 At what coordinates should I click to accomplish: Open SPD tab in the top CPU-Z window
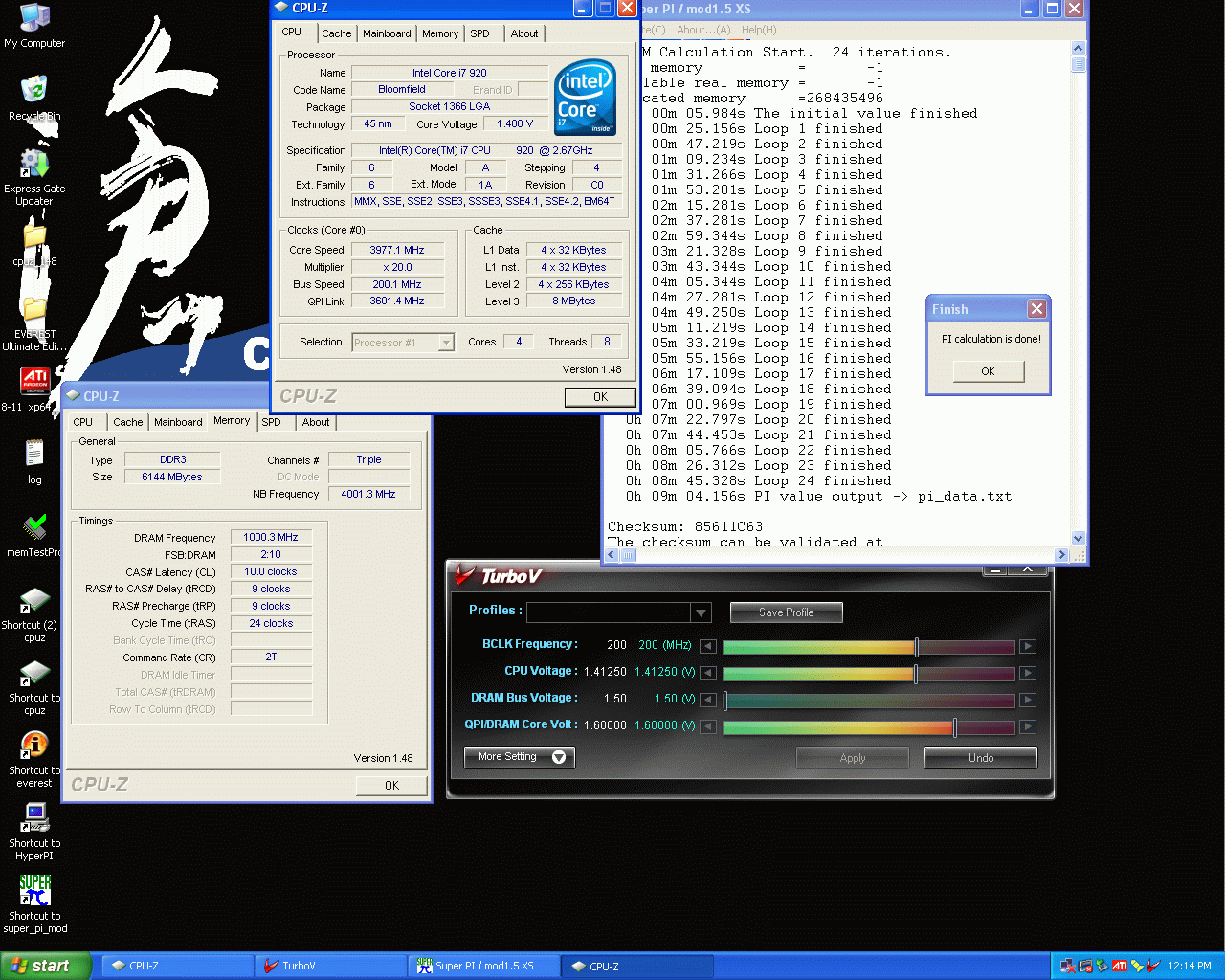[480, 33]
